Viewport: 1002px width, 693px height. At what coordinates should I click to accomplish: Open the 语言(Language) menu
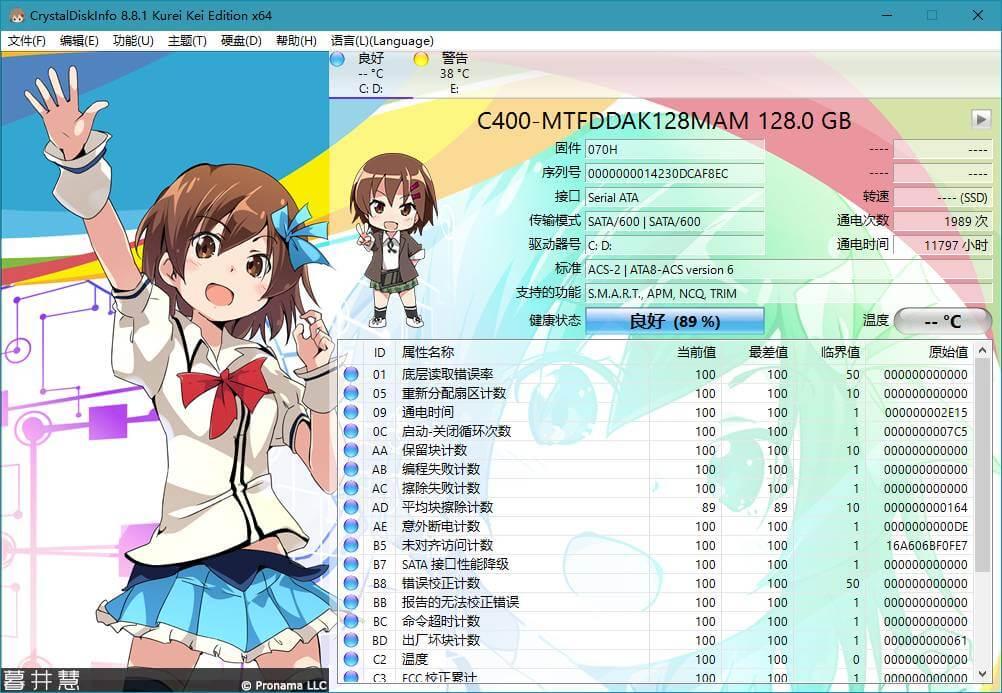tap(383, 40)
